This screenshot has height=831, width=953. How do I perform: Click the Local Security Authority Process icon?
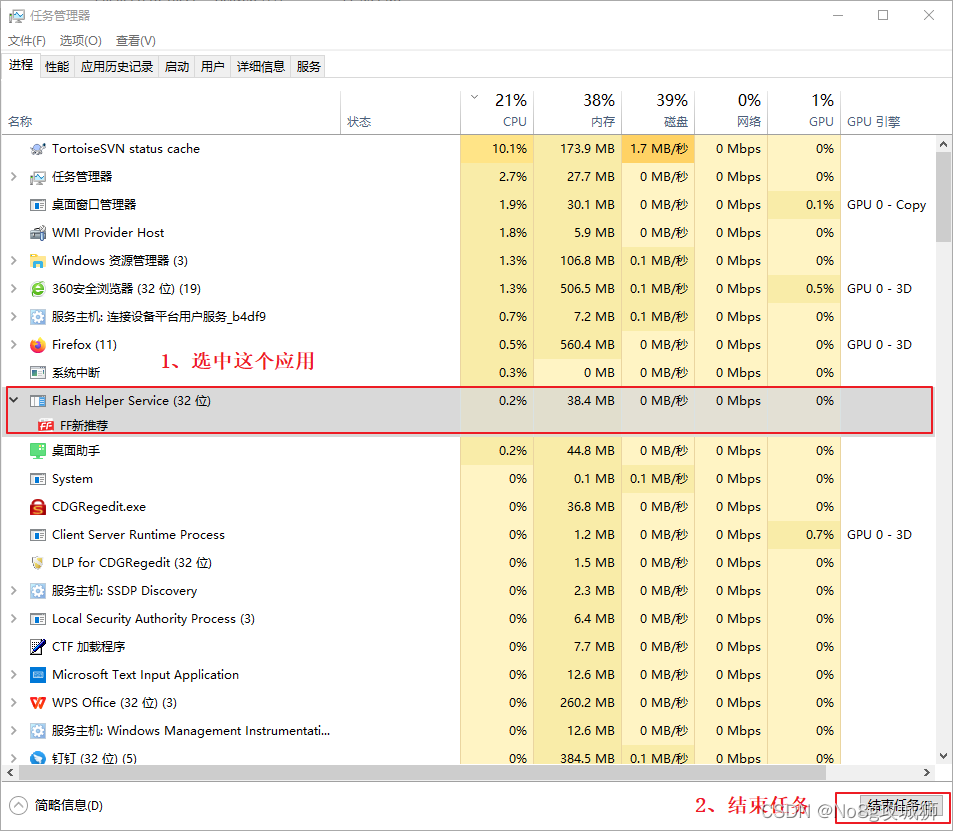38,619
